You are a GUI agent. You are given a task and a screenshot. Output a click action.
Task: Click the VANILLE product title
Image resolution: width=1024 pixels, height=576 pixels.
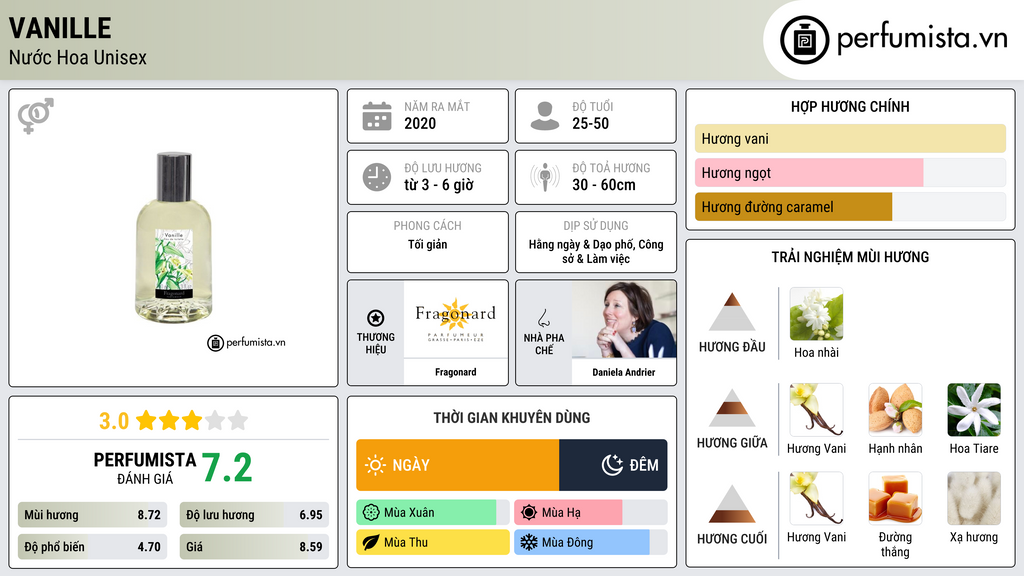coord(60,28)
